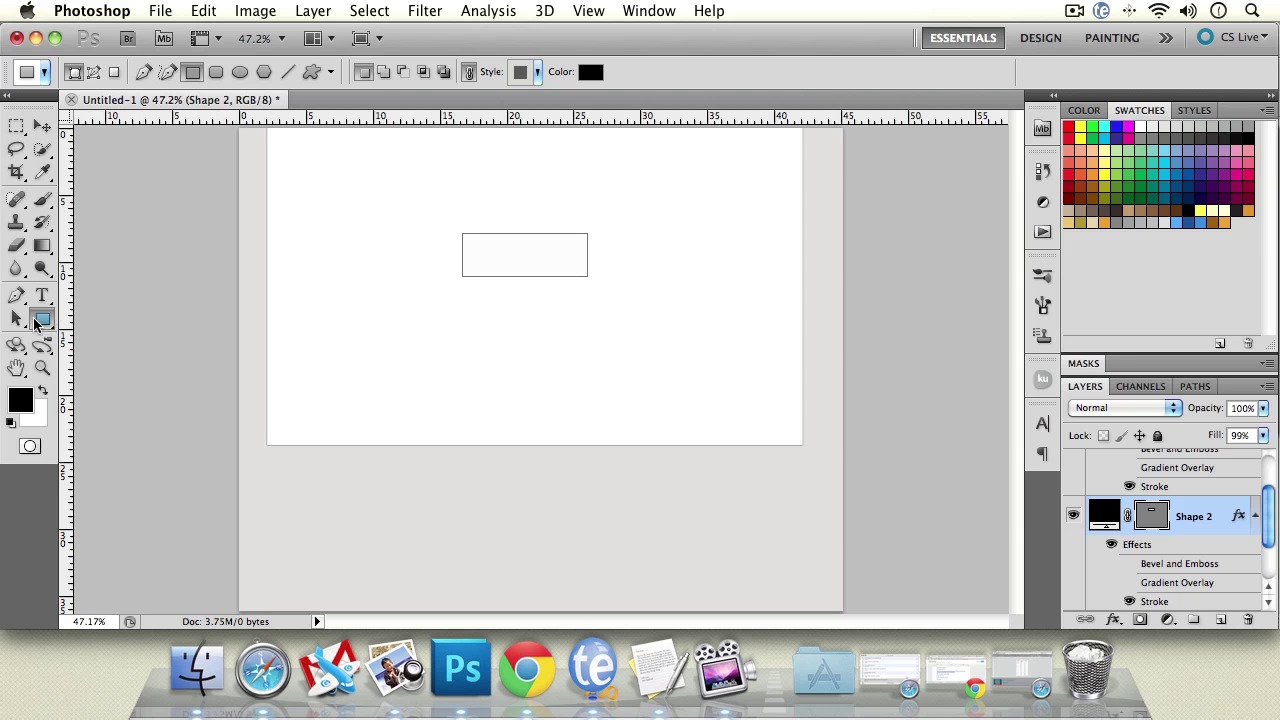Toggle Edit in Quick Mask mode

click(x=29, y=446)
